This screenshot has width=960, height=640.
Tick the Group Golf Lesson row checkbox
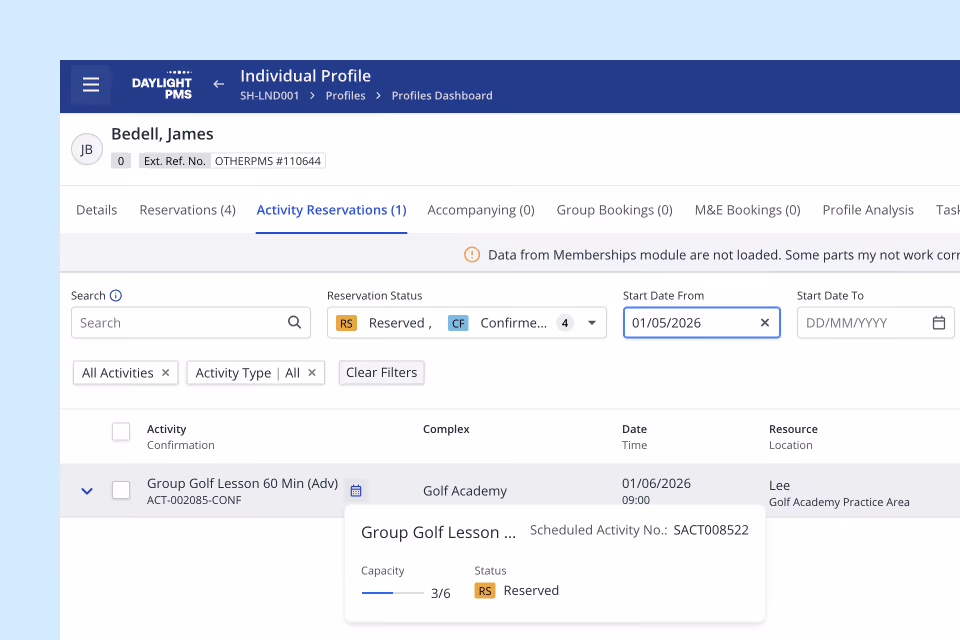tap(121, 490)
